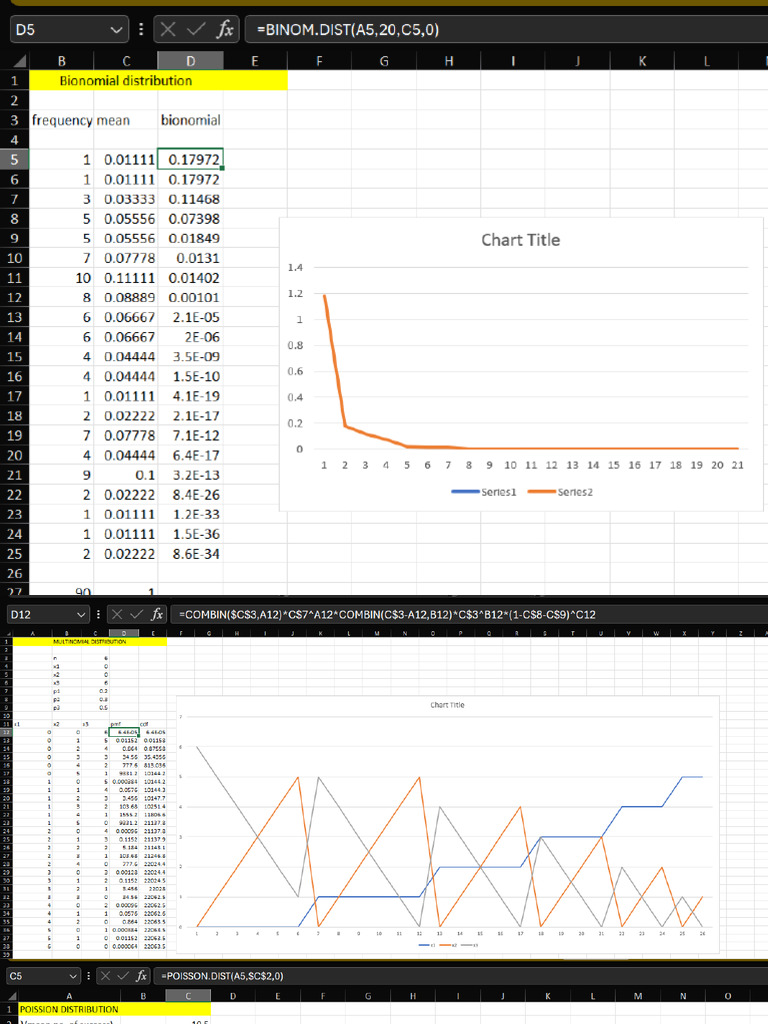Click the Enter checkmark beside POISSON.DIST formula
768x1024 pixels.
point(123,976)
